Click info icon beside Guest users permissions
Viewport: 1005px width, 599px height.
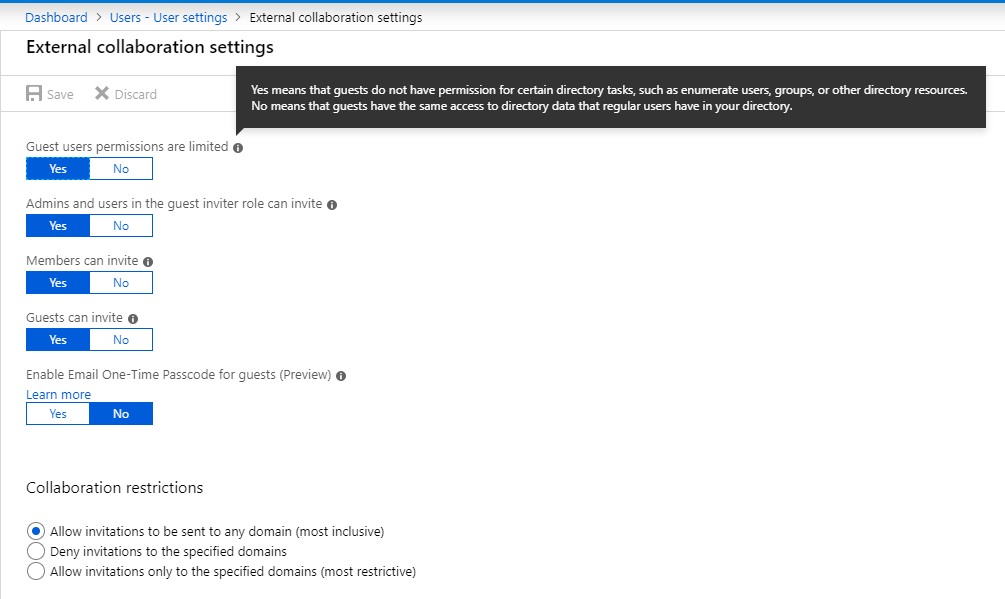tap(238, 148)
